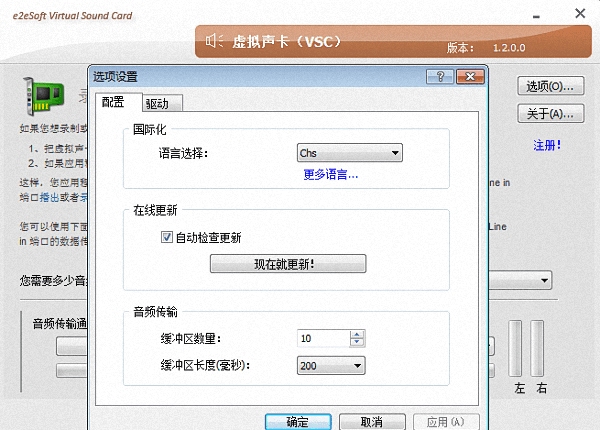The height and width of the screenshot is (430, 600).
Task: Open 关于(A)... in main window
Action: [551, 113]
